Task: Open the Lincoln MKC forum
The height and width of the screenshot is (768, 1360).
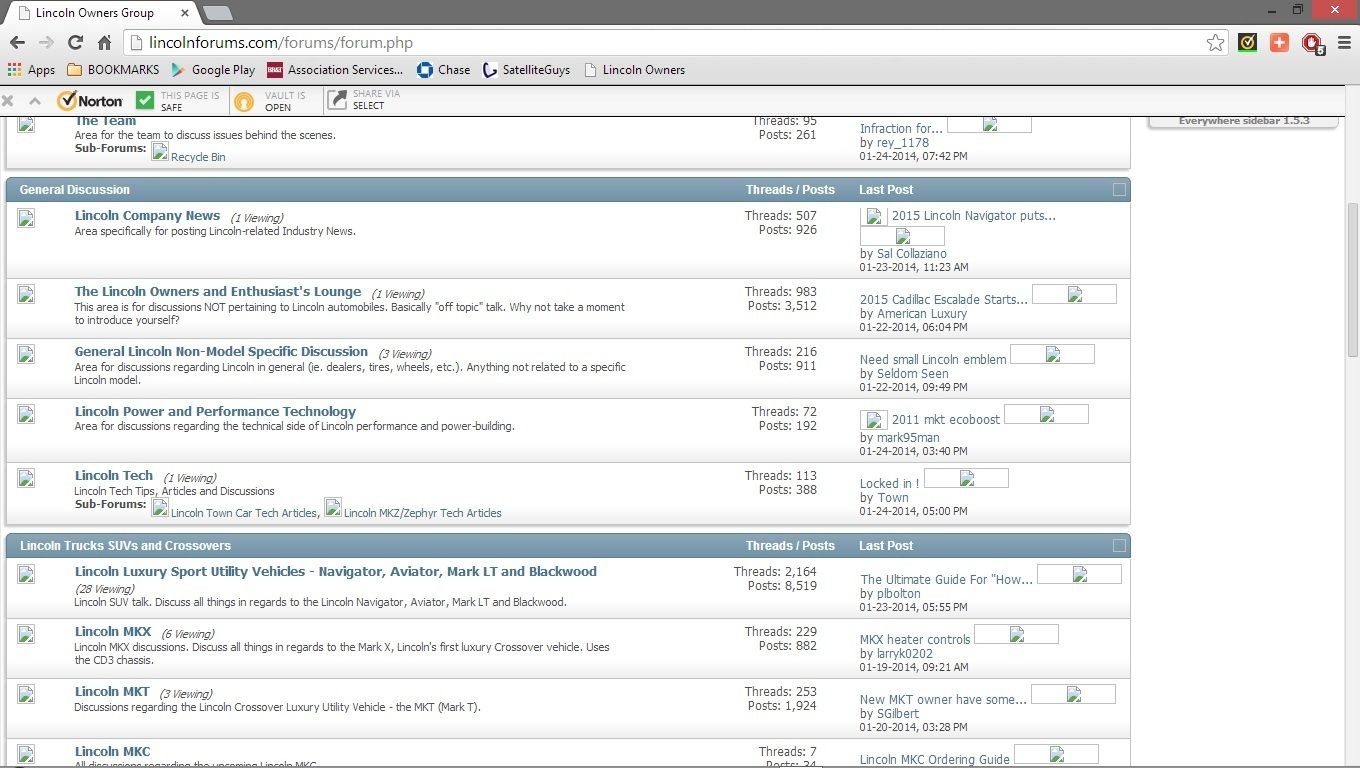Action: click(x=113, y=751)
